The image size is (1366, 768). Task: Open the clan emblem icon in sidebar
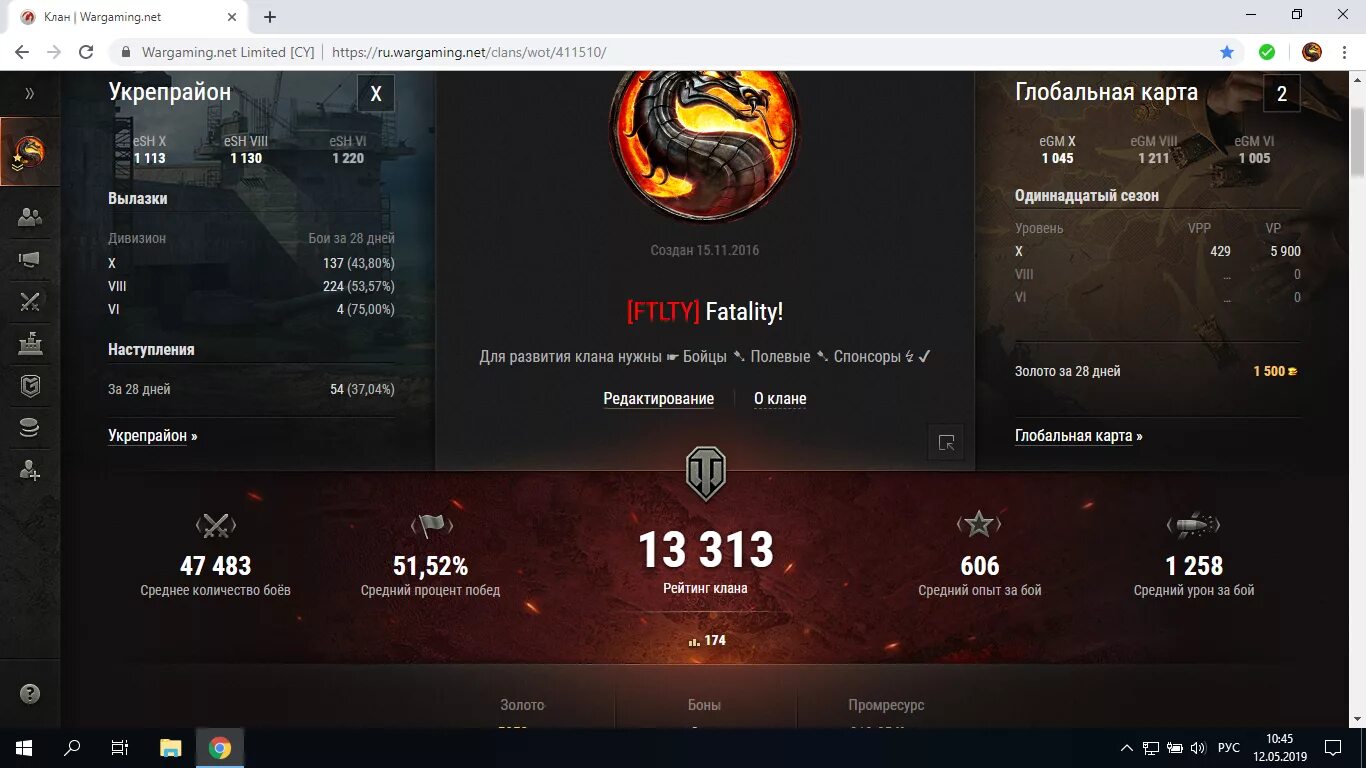(x=29, y=152)
